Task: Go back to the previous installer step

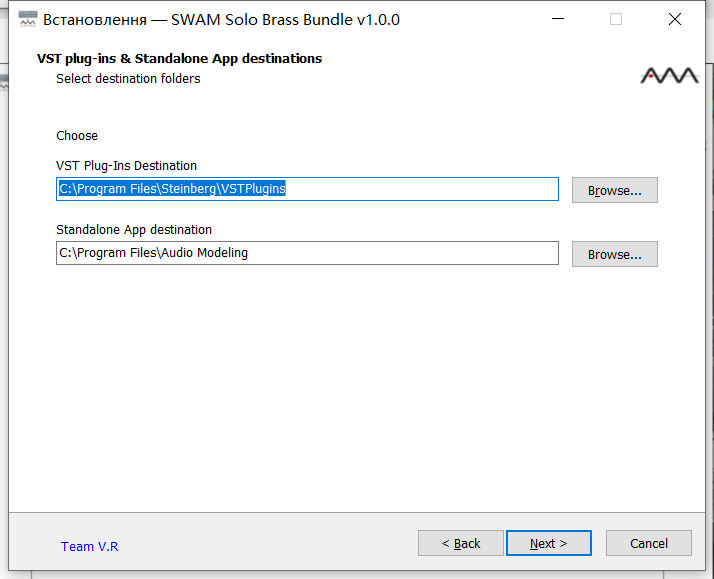Action: pyautogui.click(x=461, y=543)
